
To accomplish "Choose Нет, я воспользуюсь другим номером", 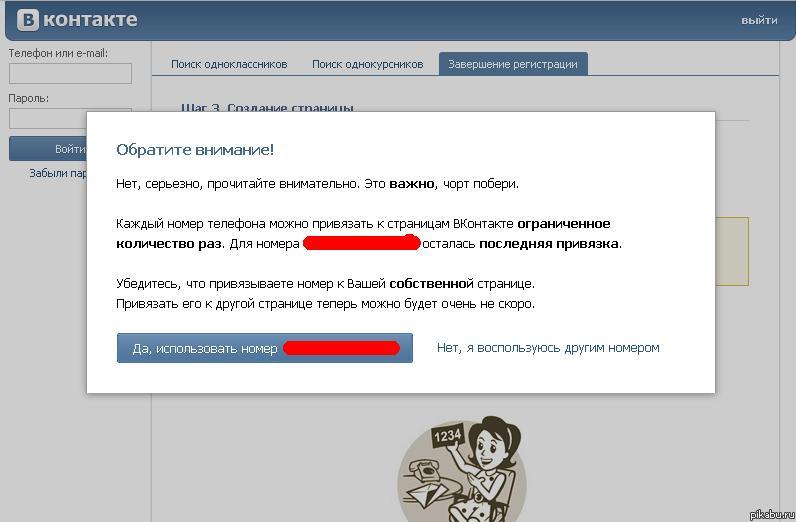I will (548, 348).
